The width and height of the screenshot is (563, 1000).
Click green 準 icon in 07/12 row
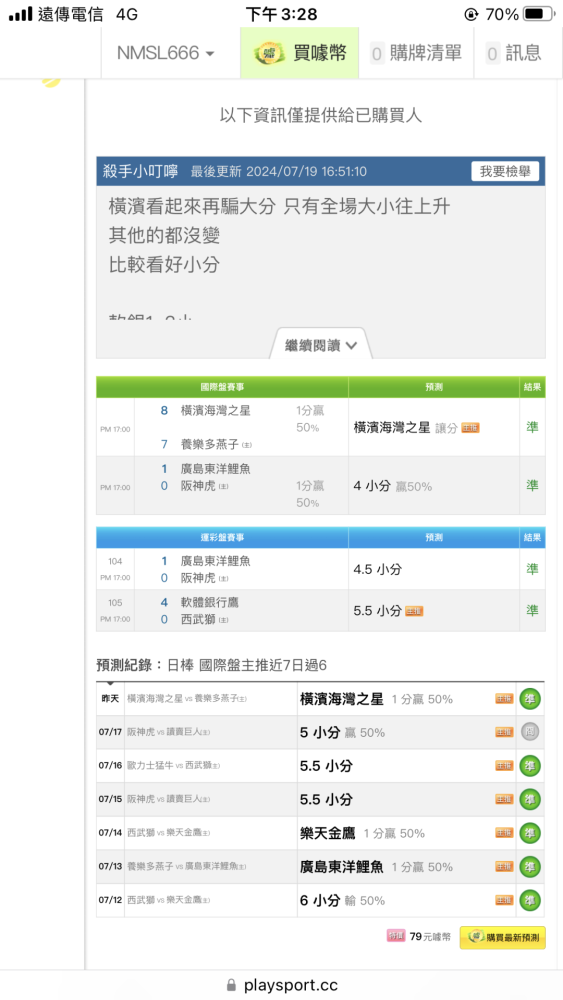click(529, 900)
